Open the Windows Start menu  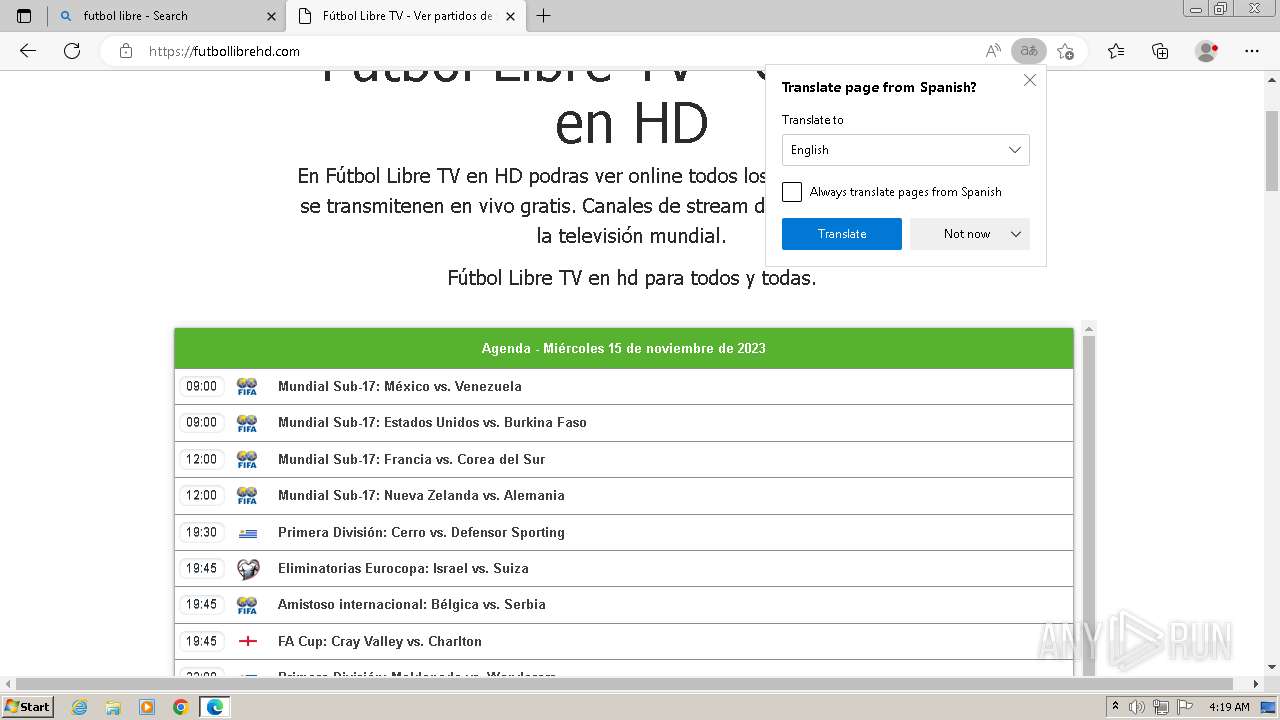coord(28,706)
